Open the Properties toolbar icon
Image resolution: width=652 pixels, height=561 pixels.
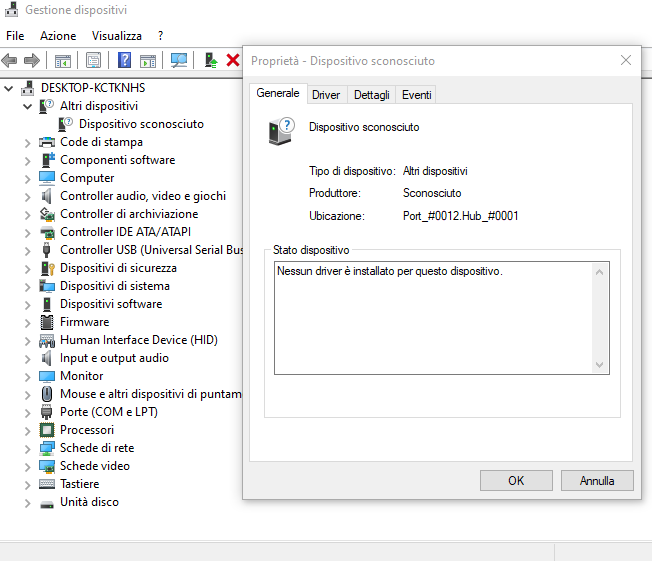[94, 61]
